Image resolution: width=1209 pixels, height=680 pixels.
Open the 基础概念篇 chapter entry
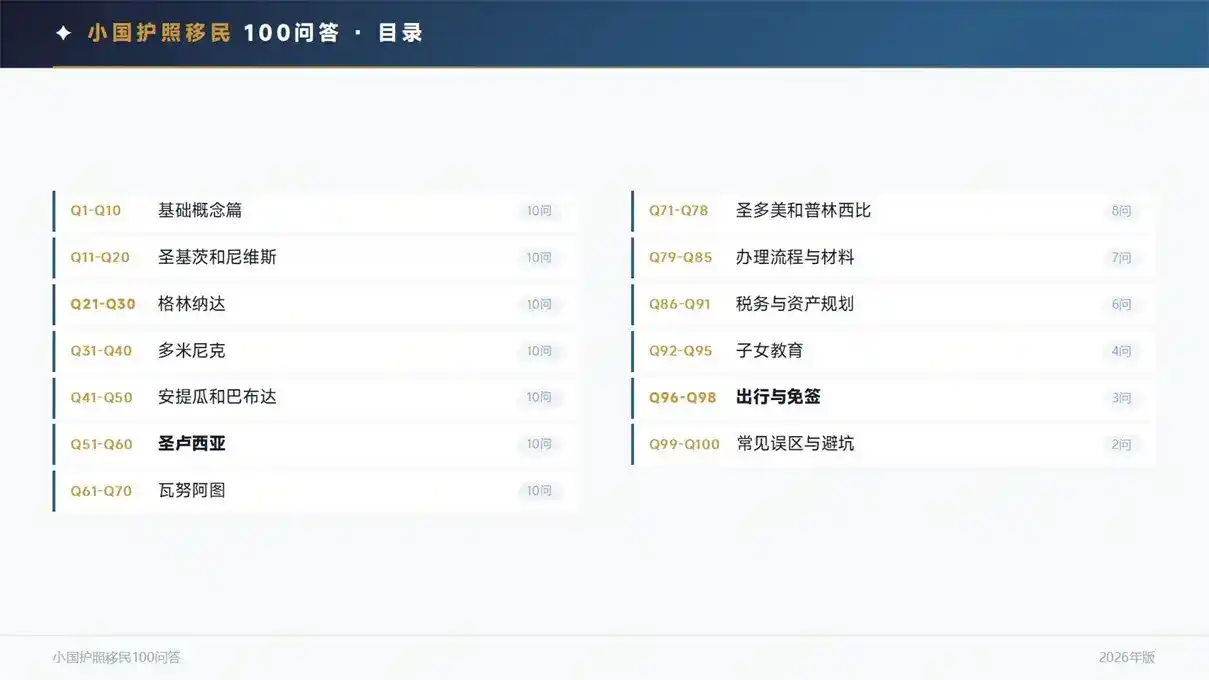pyautogui.click(x=314, y=211)
